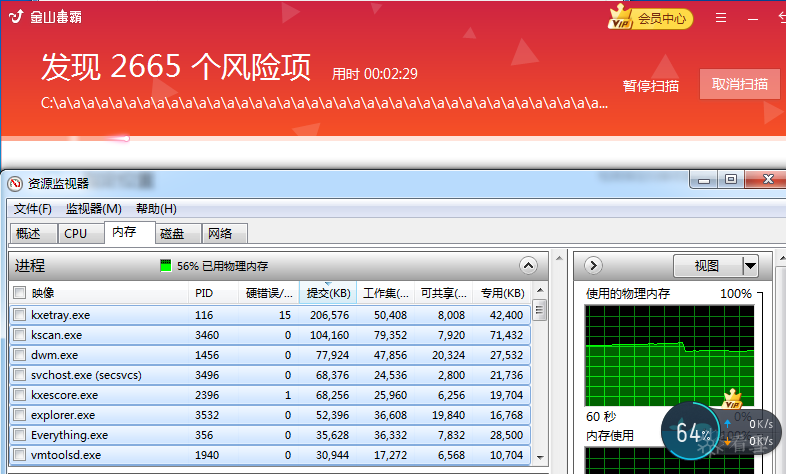The width and height of the screenshot is (786, 474).
Task: Click process list scrollbar up arrow
Action: (540, 290)
